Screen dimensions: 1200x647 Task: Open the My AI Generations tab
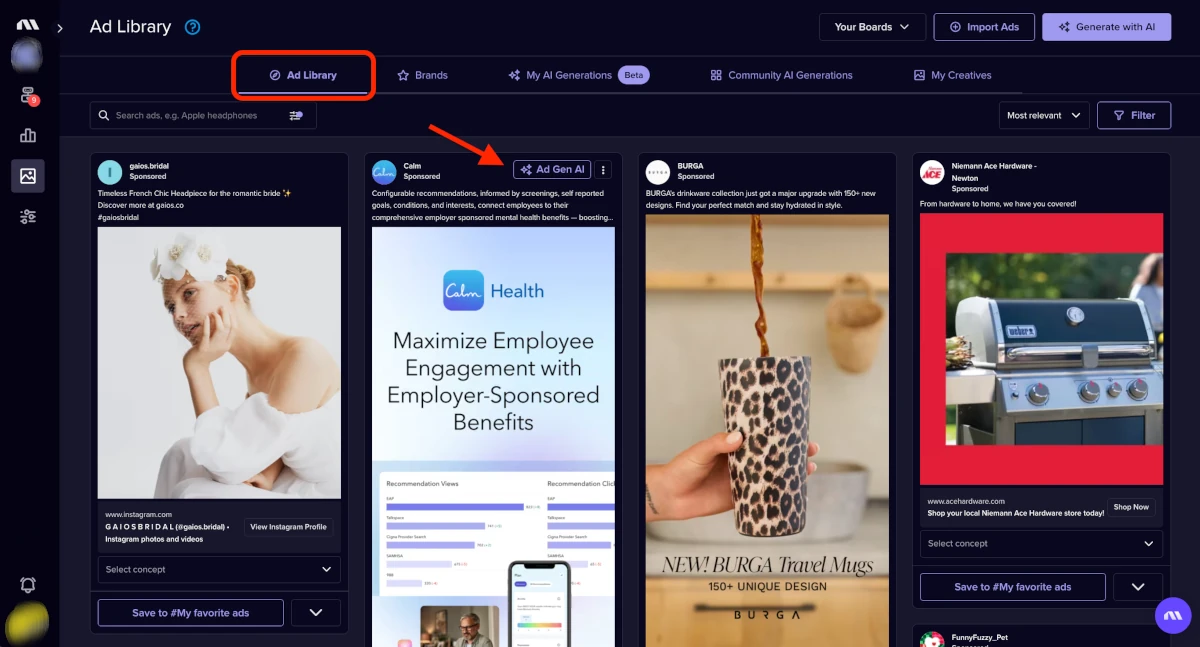[579, 75]
